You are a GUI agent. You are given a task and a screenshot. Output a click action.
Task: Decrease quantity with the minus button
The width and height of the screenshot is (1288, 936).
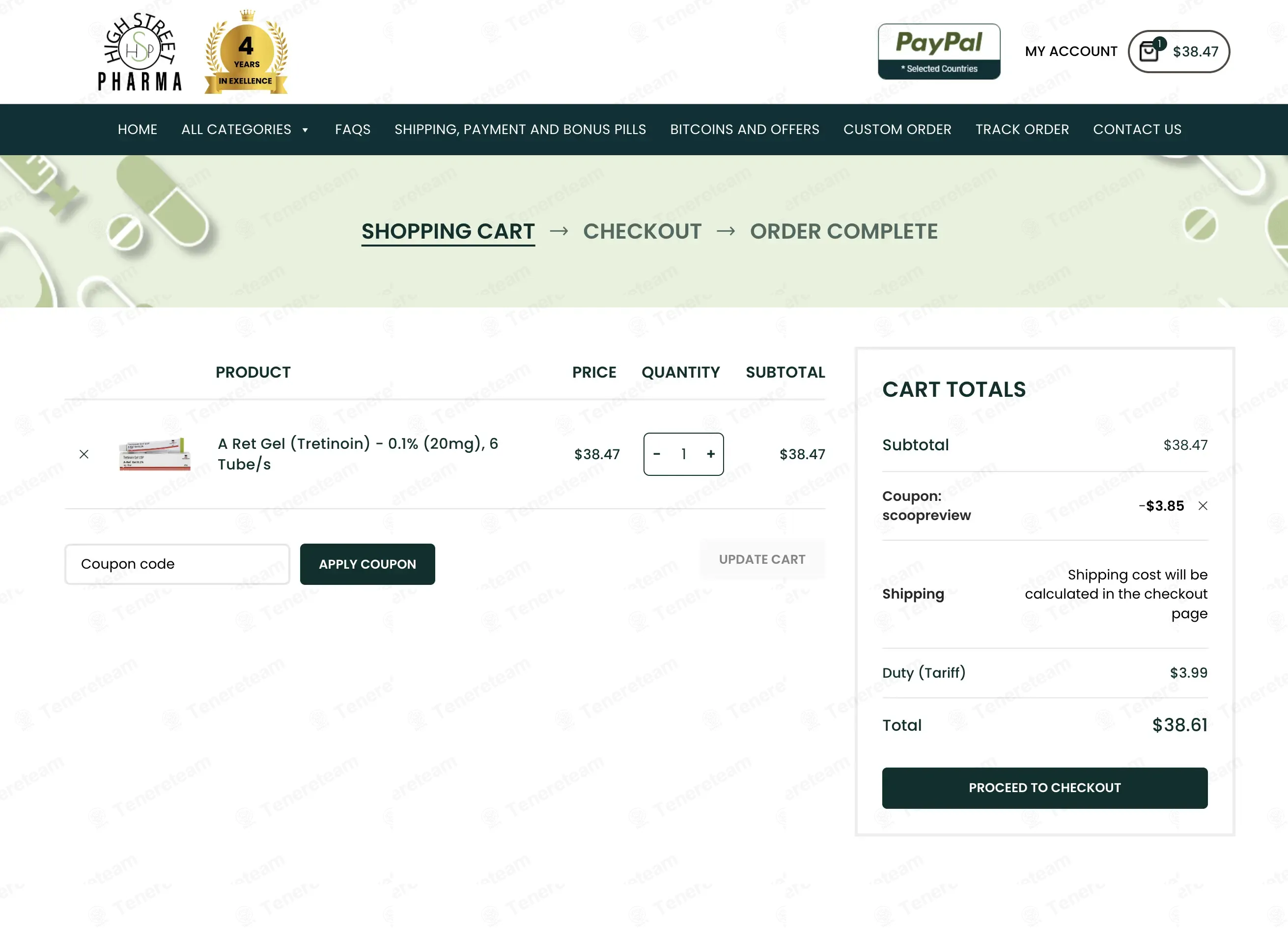657,454
